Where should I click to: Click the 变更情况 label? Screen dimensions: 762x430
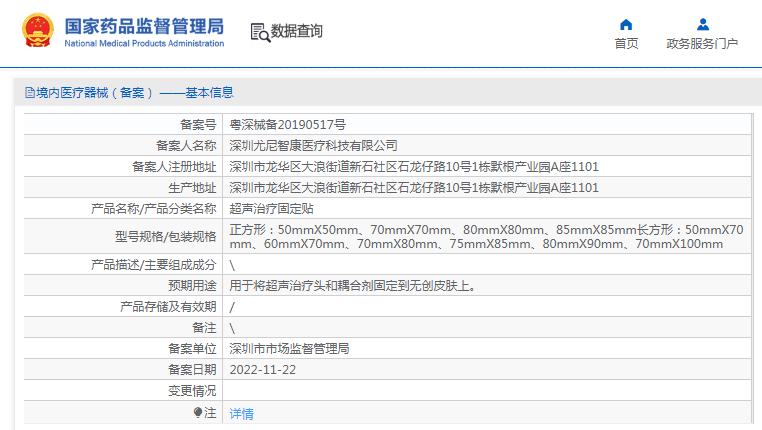click(192, 391)
